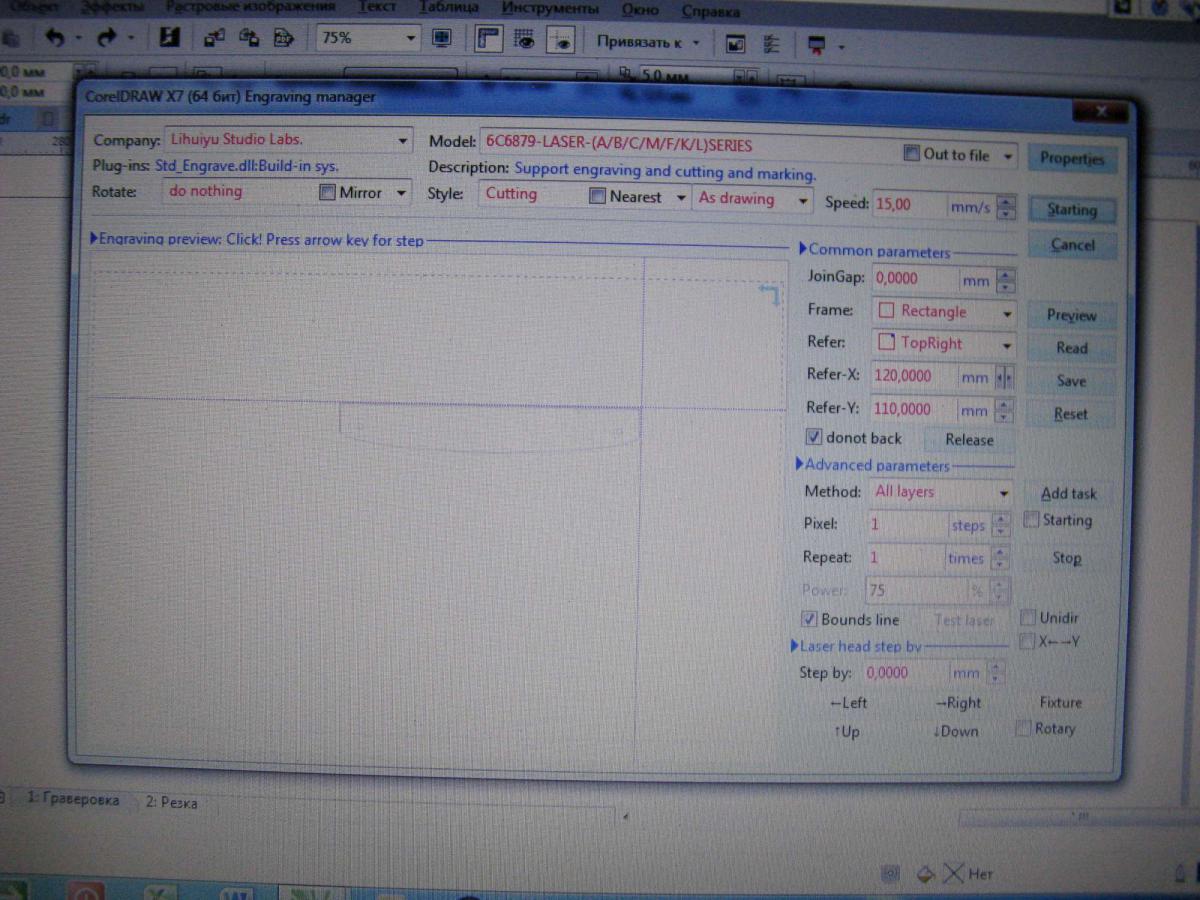Enable the Unidir checkbox
The image size is (1200, 900).
click(x=1027, y=618)
